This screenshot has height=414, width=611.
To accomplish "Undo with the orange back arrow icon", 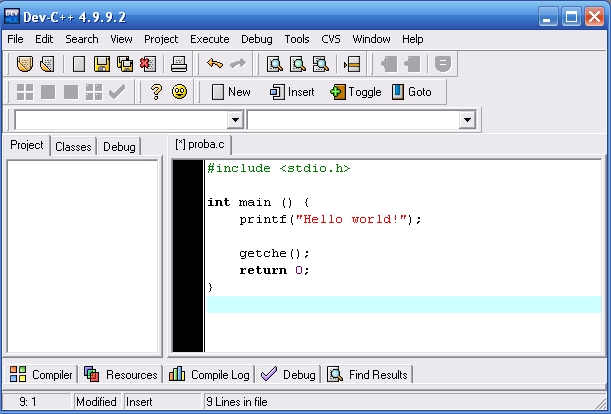I will pos(215,64).
